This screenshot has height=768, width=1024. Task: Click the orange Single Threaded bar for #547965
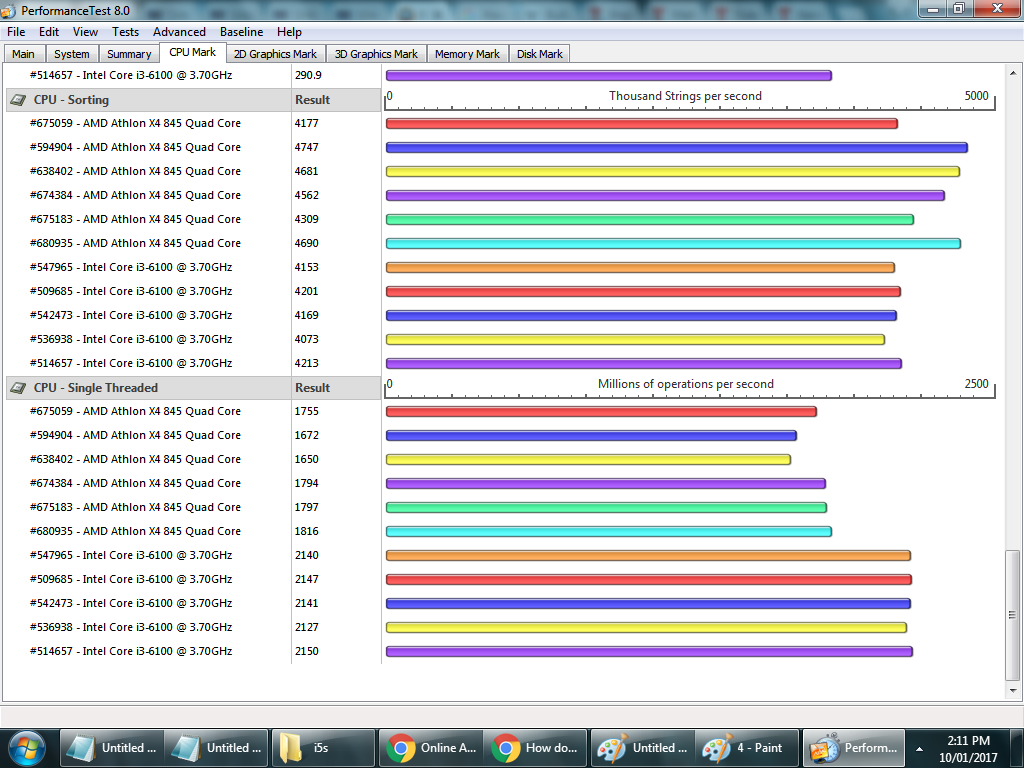[x=648, y=556]
